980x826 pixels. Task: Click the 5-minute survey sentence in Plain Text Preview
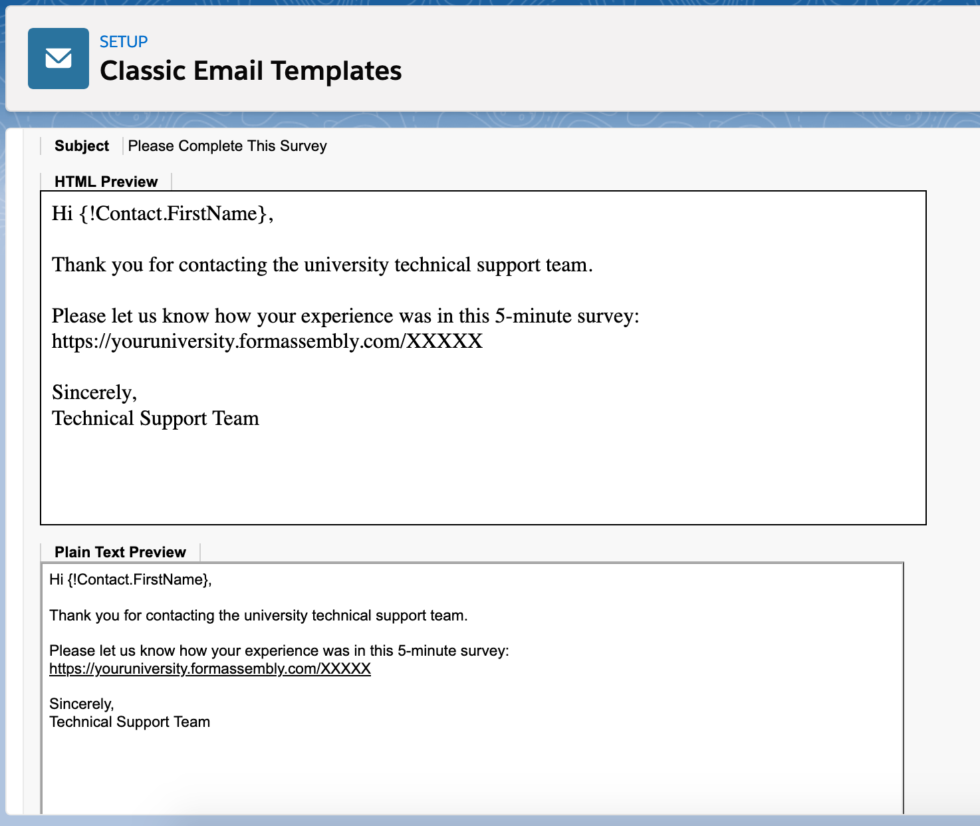[x=279, y=651]
